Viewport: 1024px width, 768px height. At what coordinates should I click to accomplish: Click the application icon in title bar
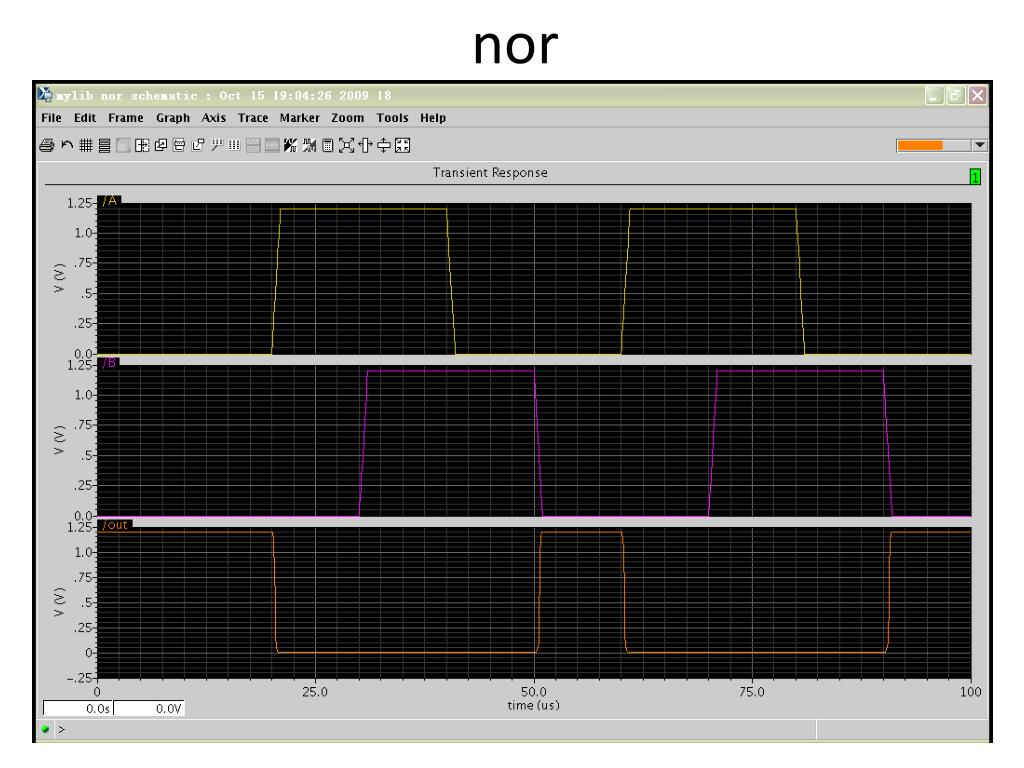point(44,95)
